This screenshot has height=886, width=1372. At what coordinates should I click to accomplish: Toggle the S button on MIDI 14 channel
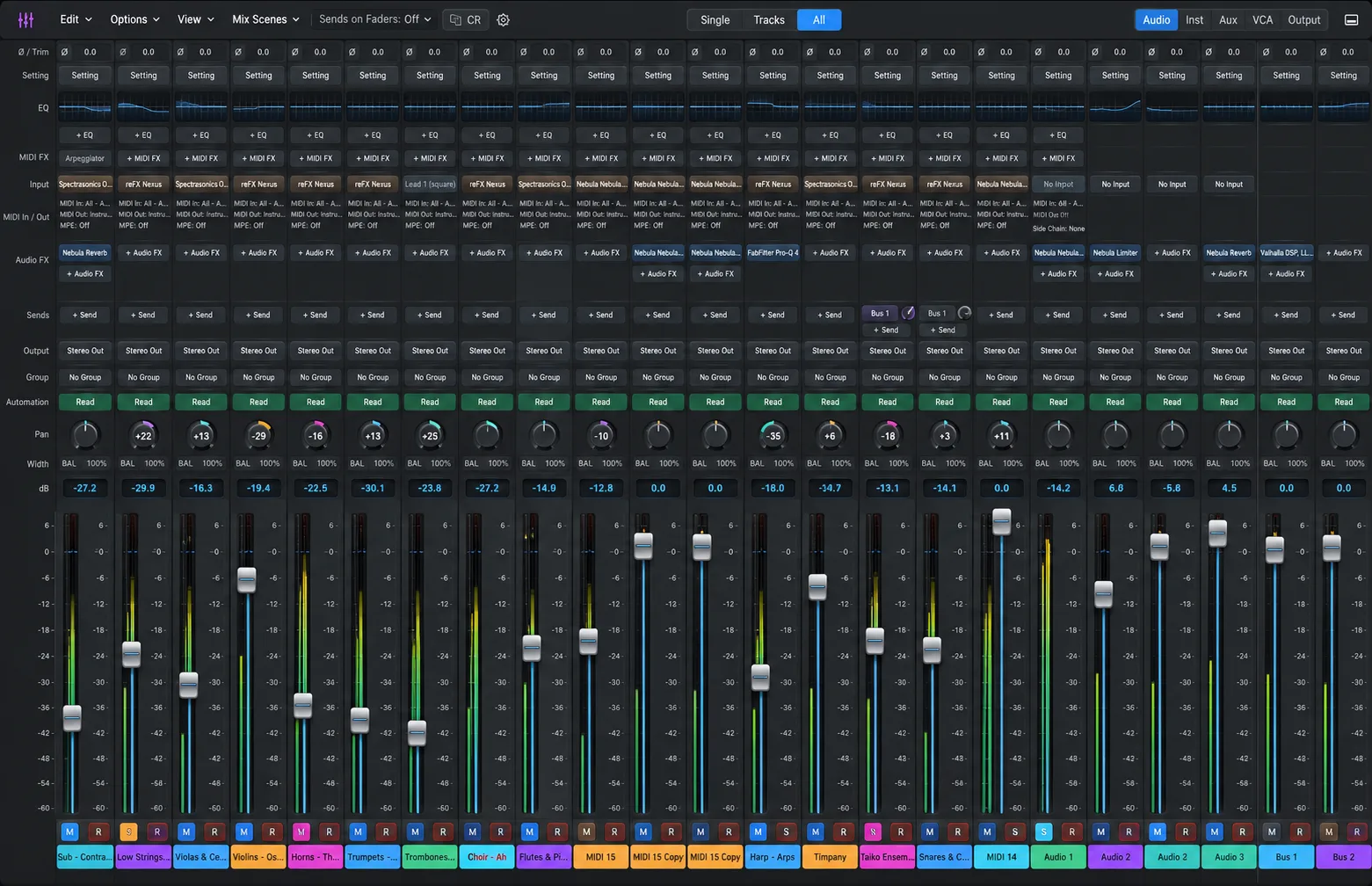point(1015,832)
